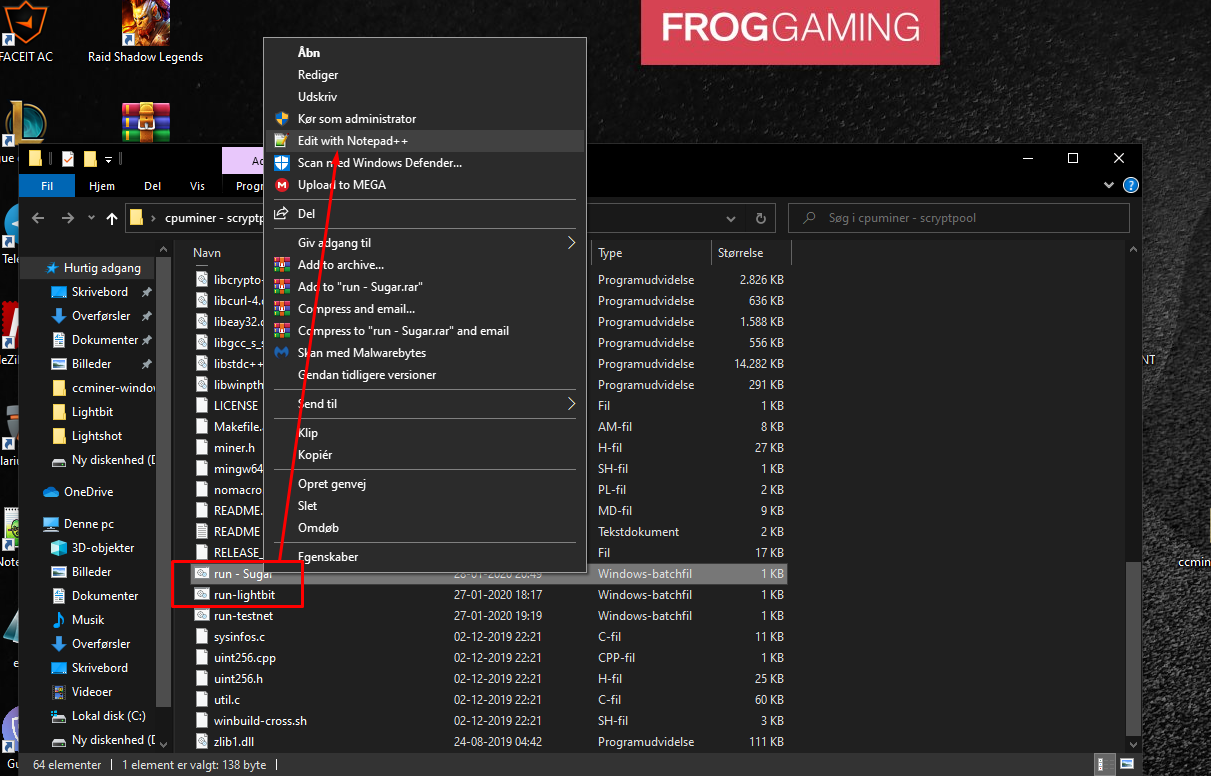Refresh the folder view

761,218
